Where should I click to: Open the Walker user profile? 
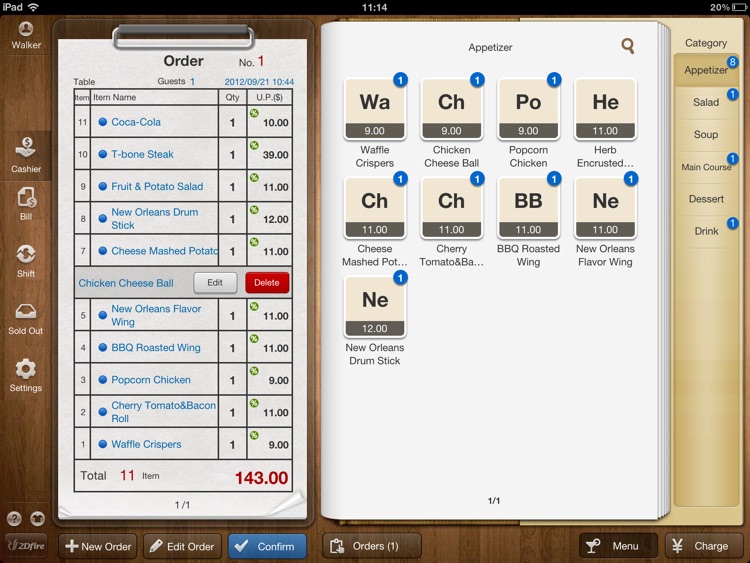(26, 35)
